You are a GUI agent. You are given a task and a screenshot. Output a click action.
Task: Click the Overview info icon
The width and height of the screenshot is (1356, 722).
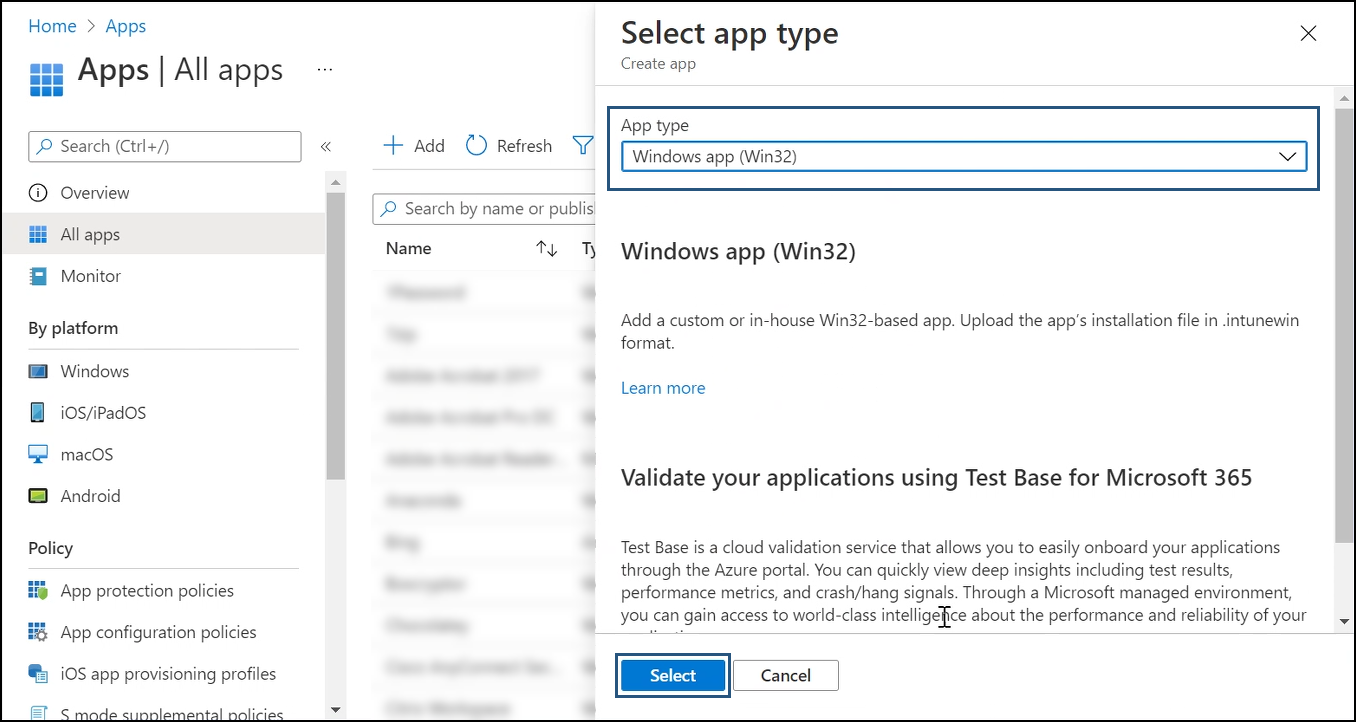click(x=38, y=193)
